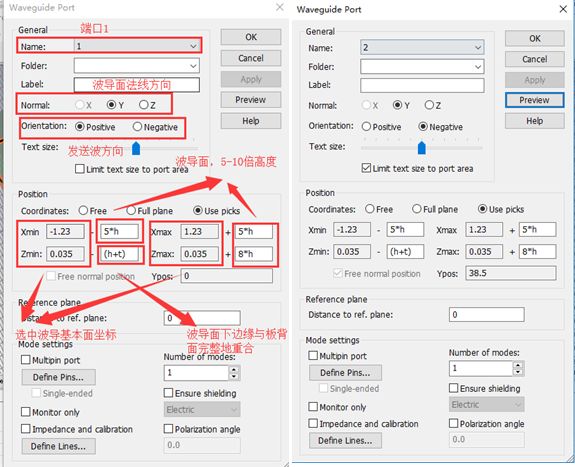Toggle Ensure shielding in left dialog
Viewport: 575px width, 467px height.
168,393
